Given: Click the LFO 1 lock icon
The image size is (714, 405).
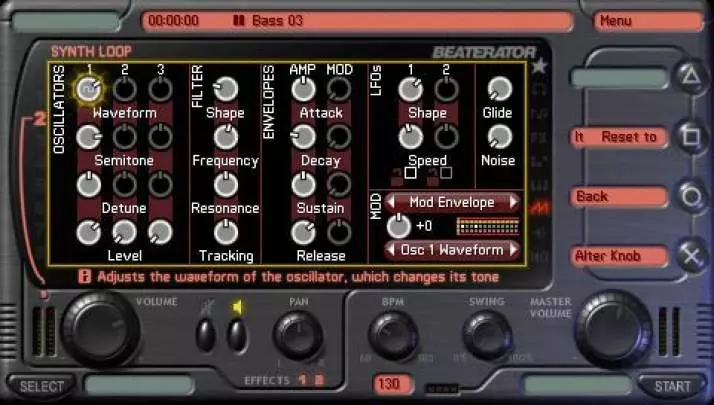Looking at the screenshot, I should (x=397, y=178).
